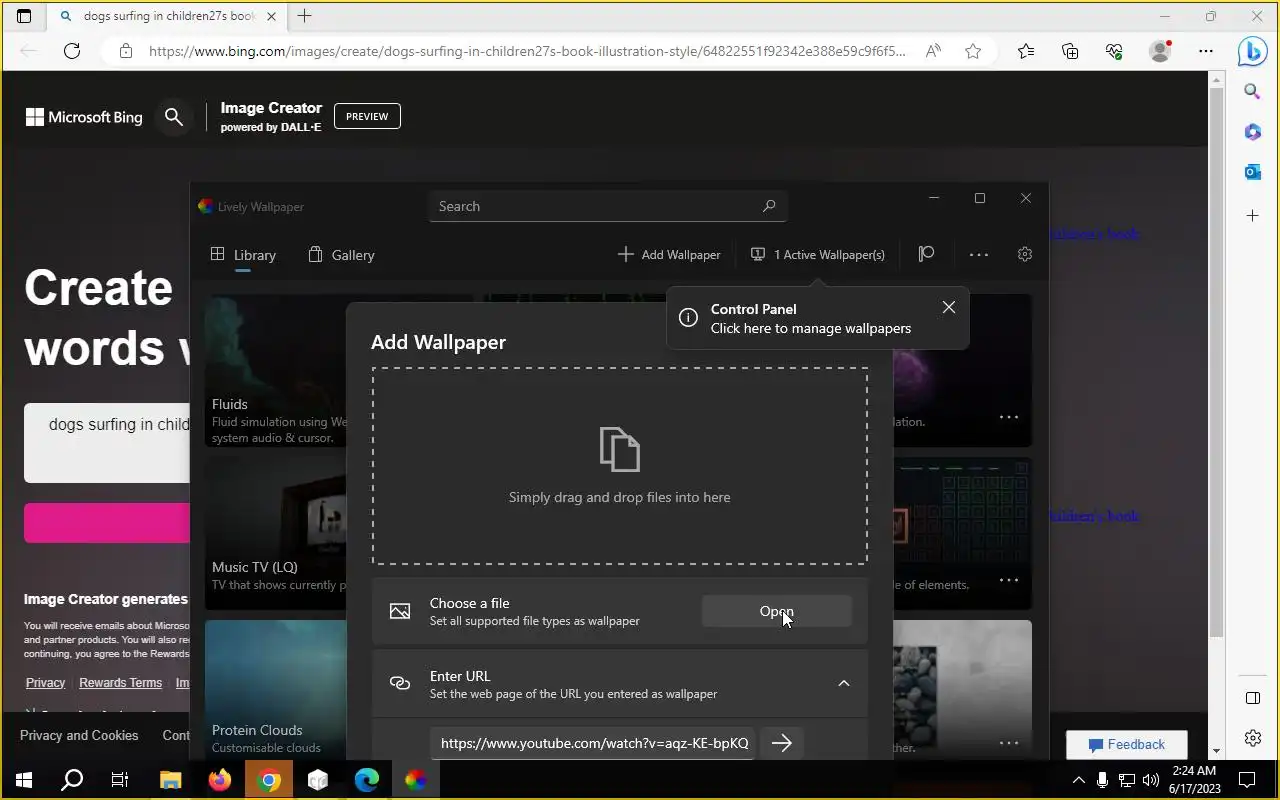Open options dots on top-right wallpaper card
1280x800 pixels.
tap(1009, 417)
